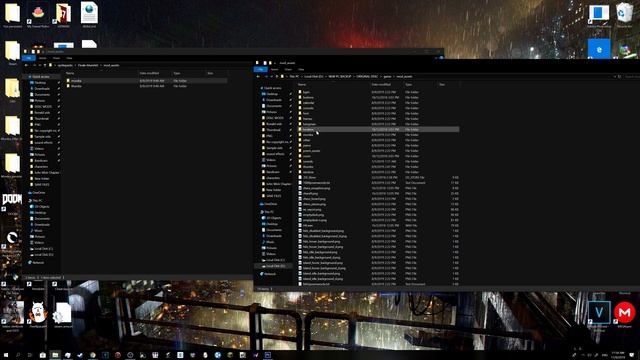The width and height of the screenshot is (640, 360).
Task: Open the Recycle Bin desktop icon
Action: (x=624, y=14)
